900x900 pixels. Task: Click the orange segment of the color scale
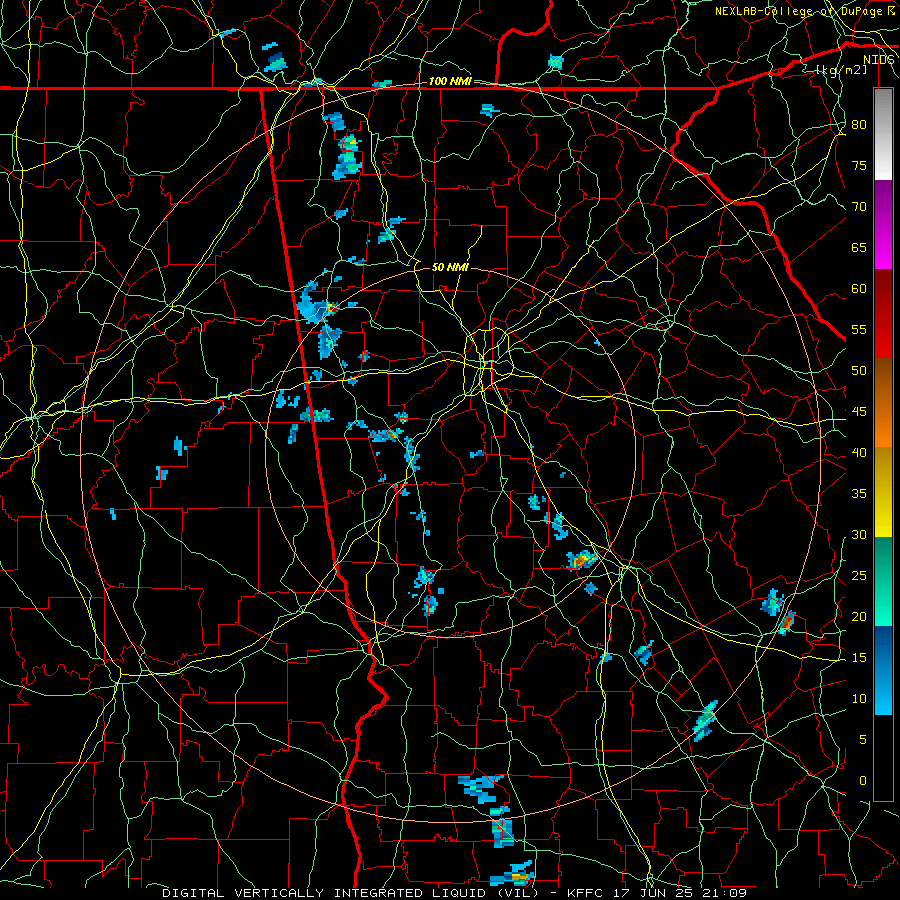[x=883, y=403]
